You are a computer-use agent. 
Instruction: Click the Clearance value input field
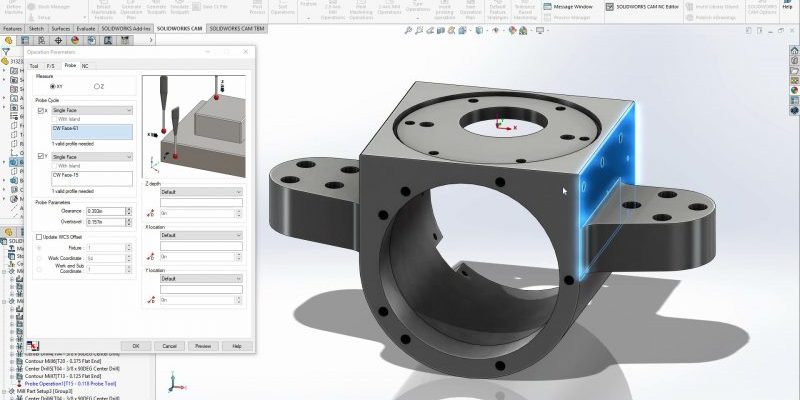tap(108, 211)
